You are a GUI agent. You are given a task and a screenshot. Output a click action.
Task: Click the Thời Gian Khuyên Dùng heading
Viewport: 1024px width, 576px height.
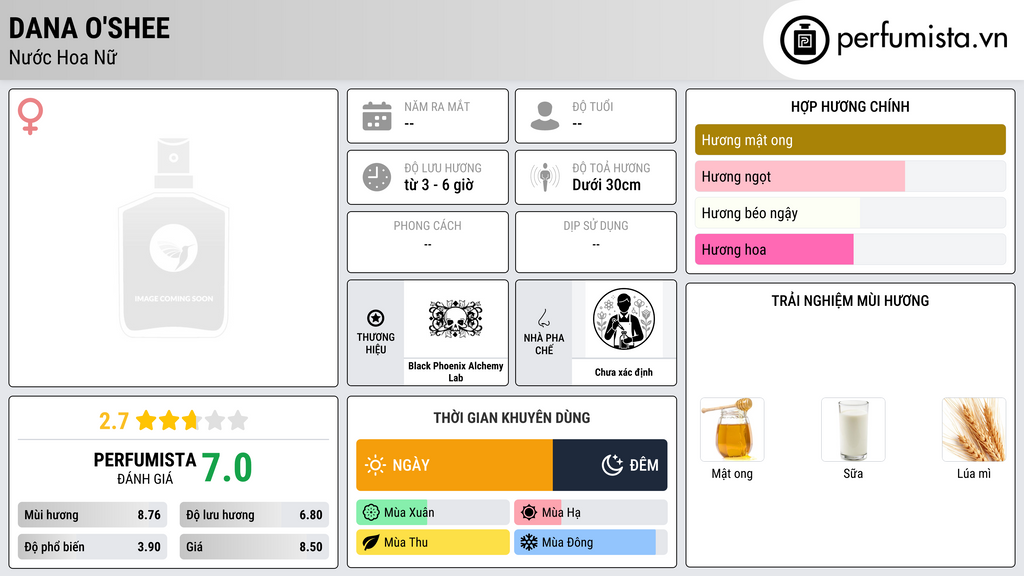click(x=512, y=418)
